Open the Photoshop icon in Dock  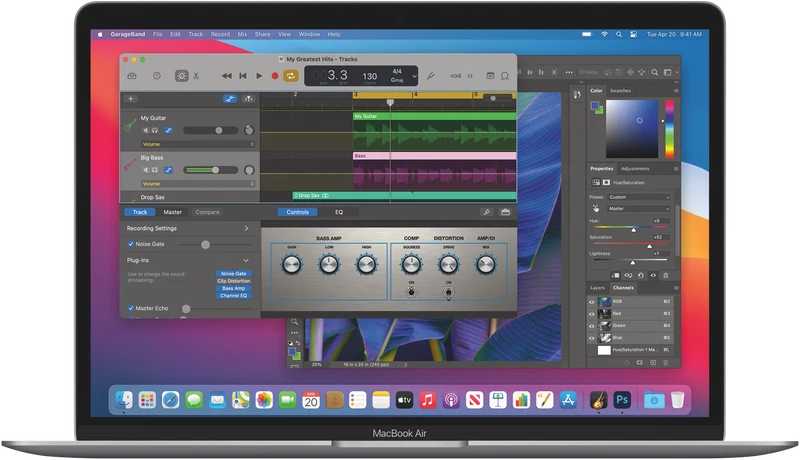pos(622,400)
